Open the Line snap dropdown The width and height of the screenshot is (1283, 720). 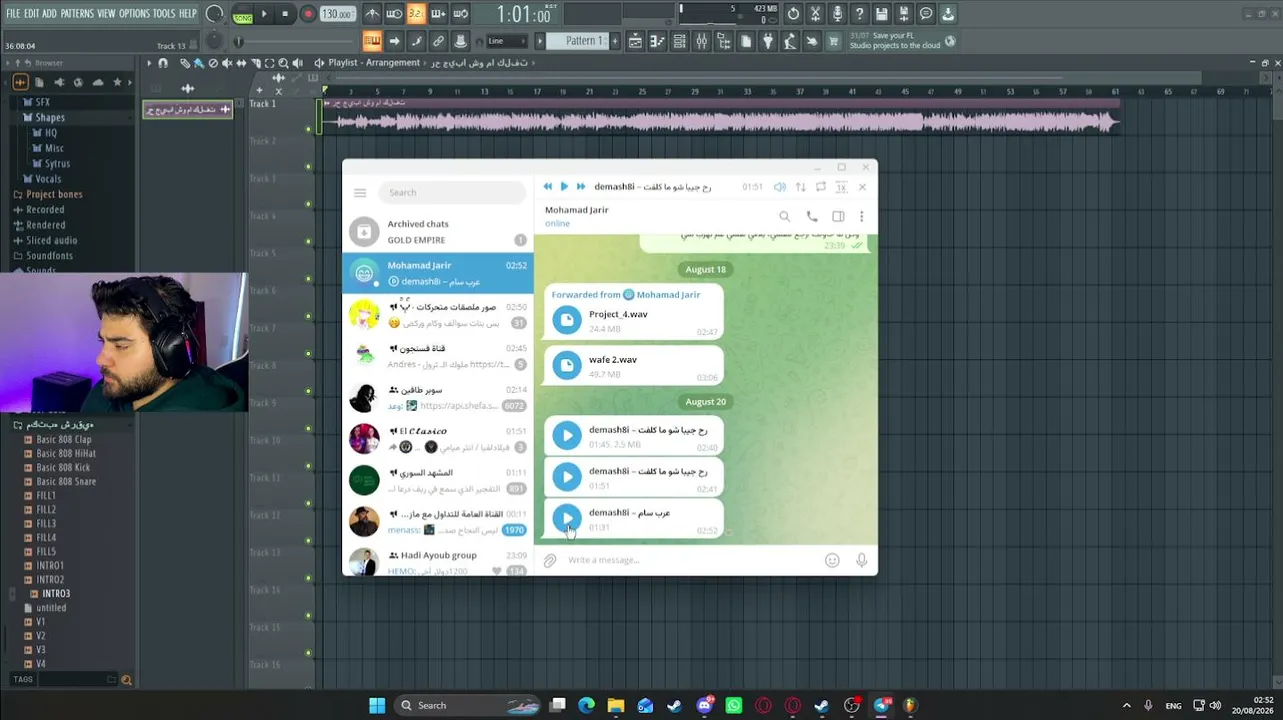[507, 41]
